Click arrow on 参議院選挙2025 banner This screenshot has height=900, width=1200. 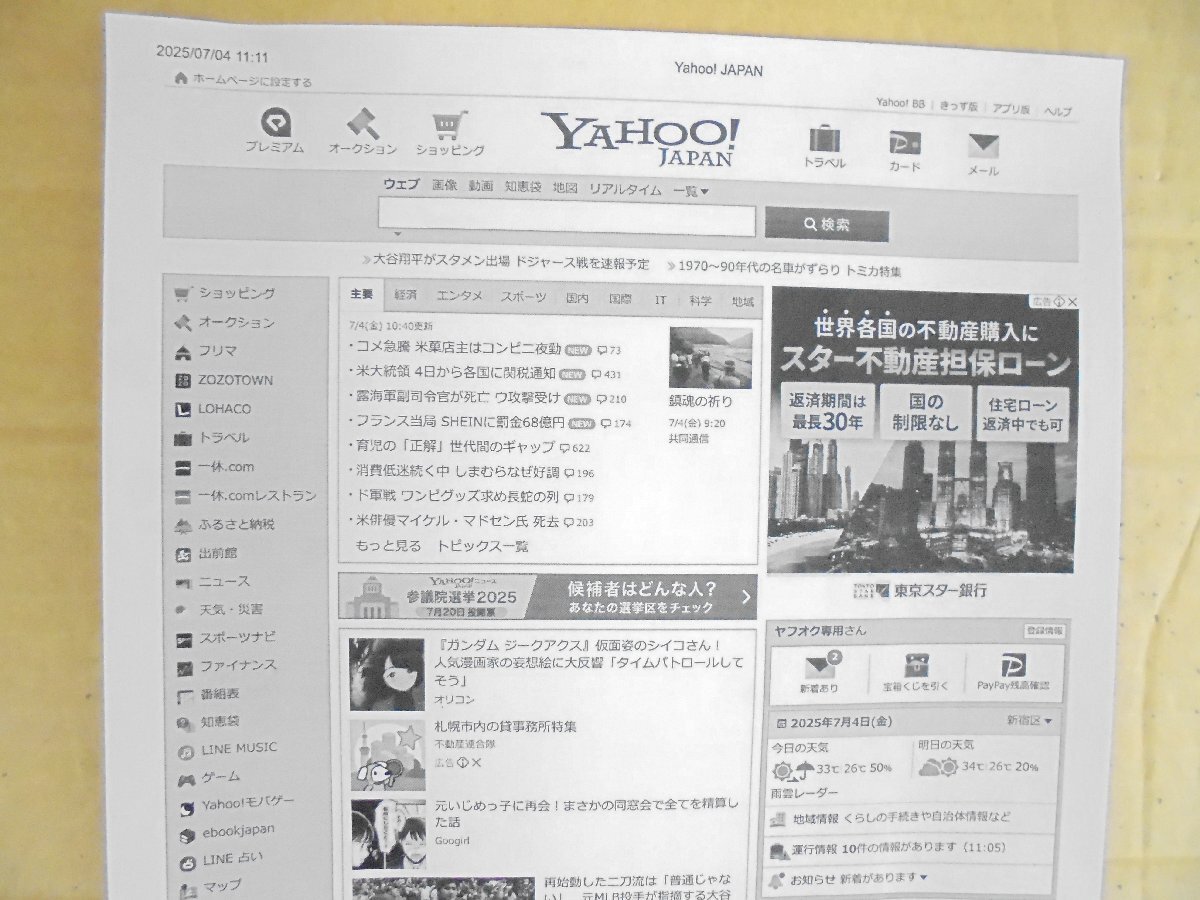(745, 598)
